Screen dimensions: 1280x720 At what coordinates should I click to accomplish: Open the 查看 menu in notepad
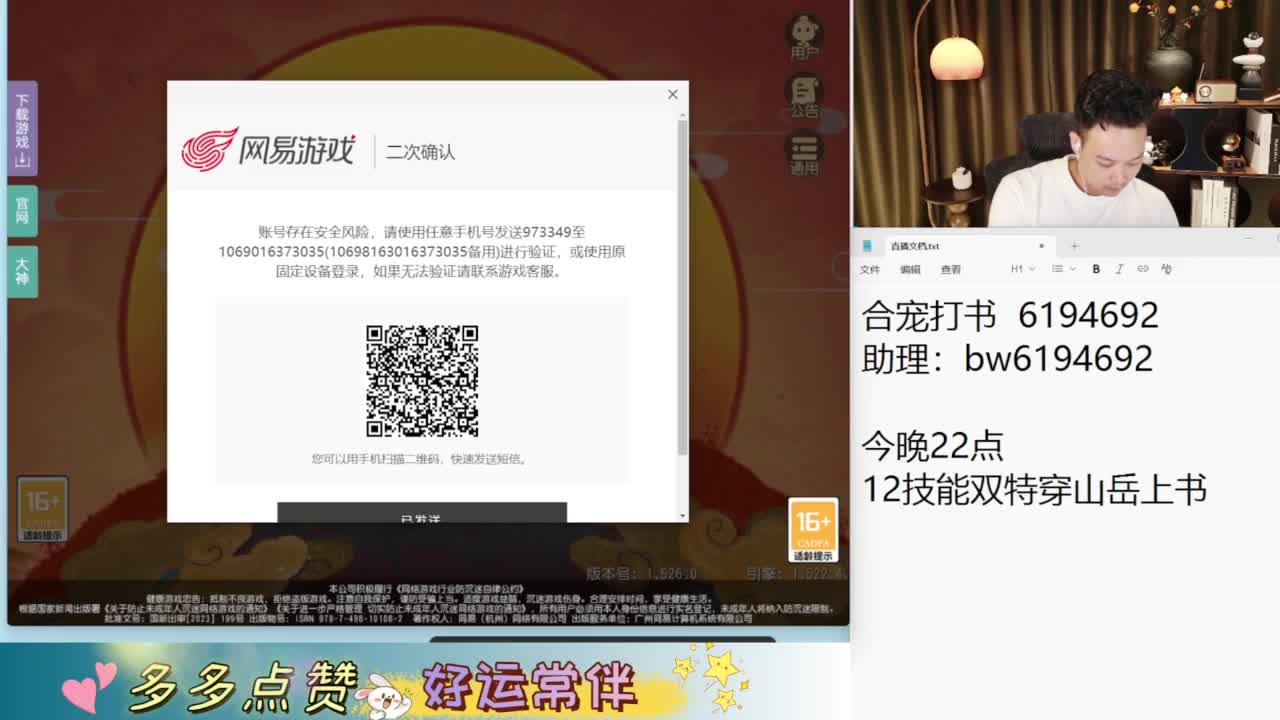coord(951,269)
